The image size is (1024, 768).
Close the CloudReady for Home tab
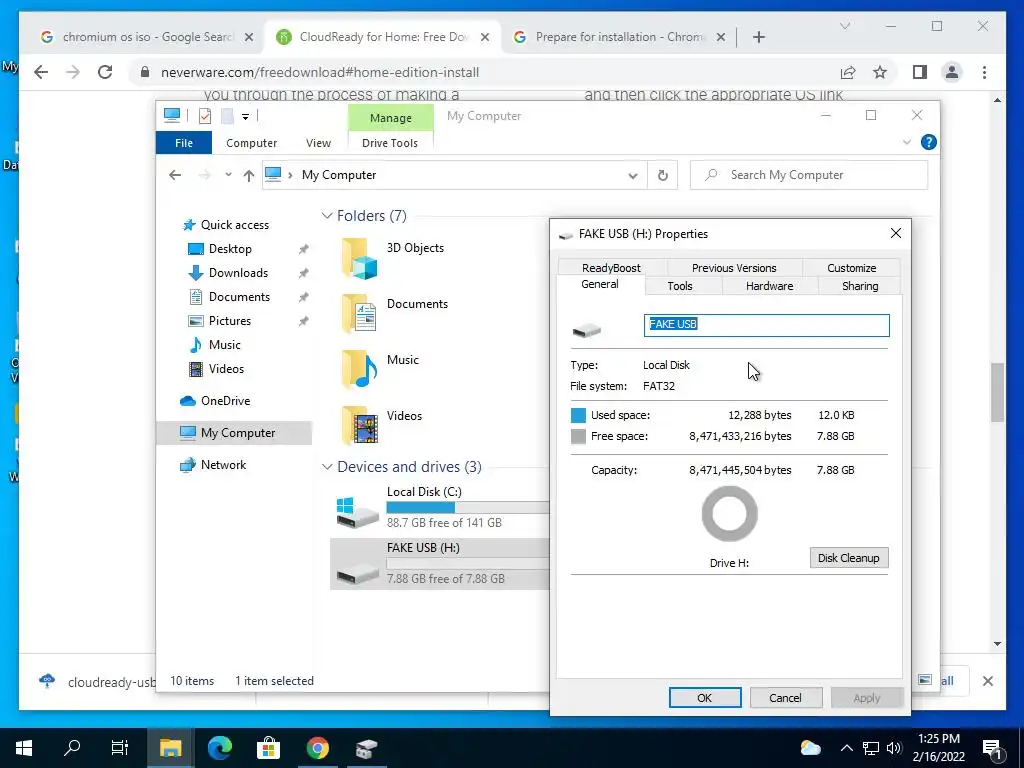tap(485, 37)
